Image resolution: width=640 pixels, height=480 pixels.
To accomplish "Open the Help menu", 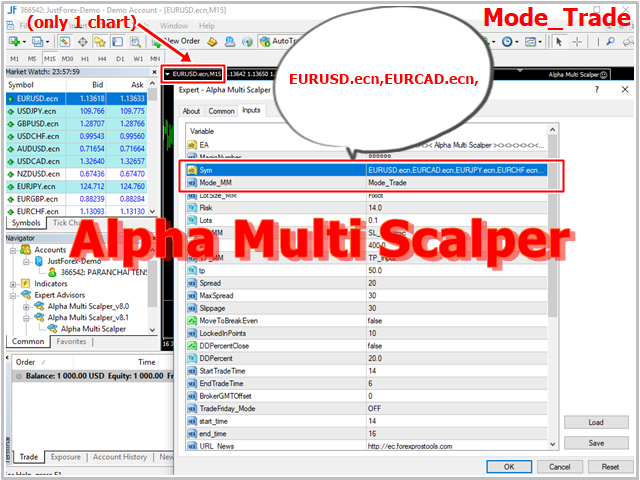I will click(x=207, y=26).
